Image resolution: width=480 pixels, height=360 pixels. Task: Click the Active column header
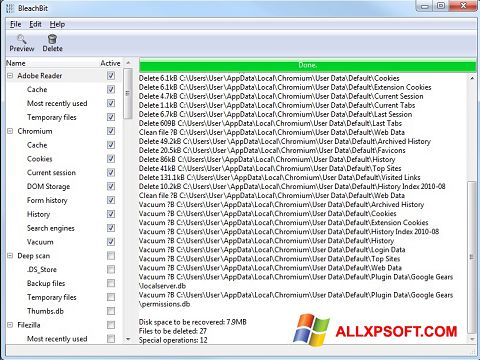coord(110,63)
